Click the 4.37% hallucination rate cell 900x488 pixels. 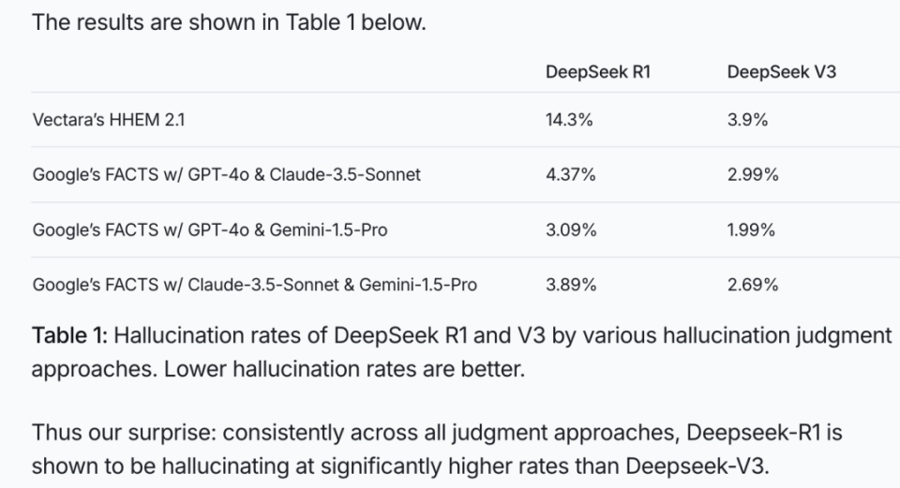(x=571, y=175)
